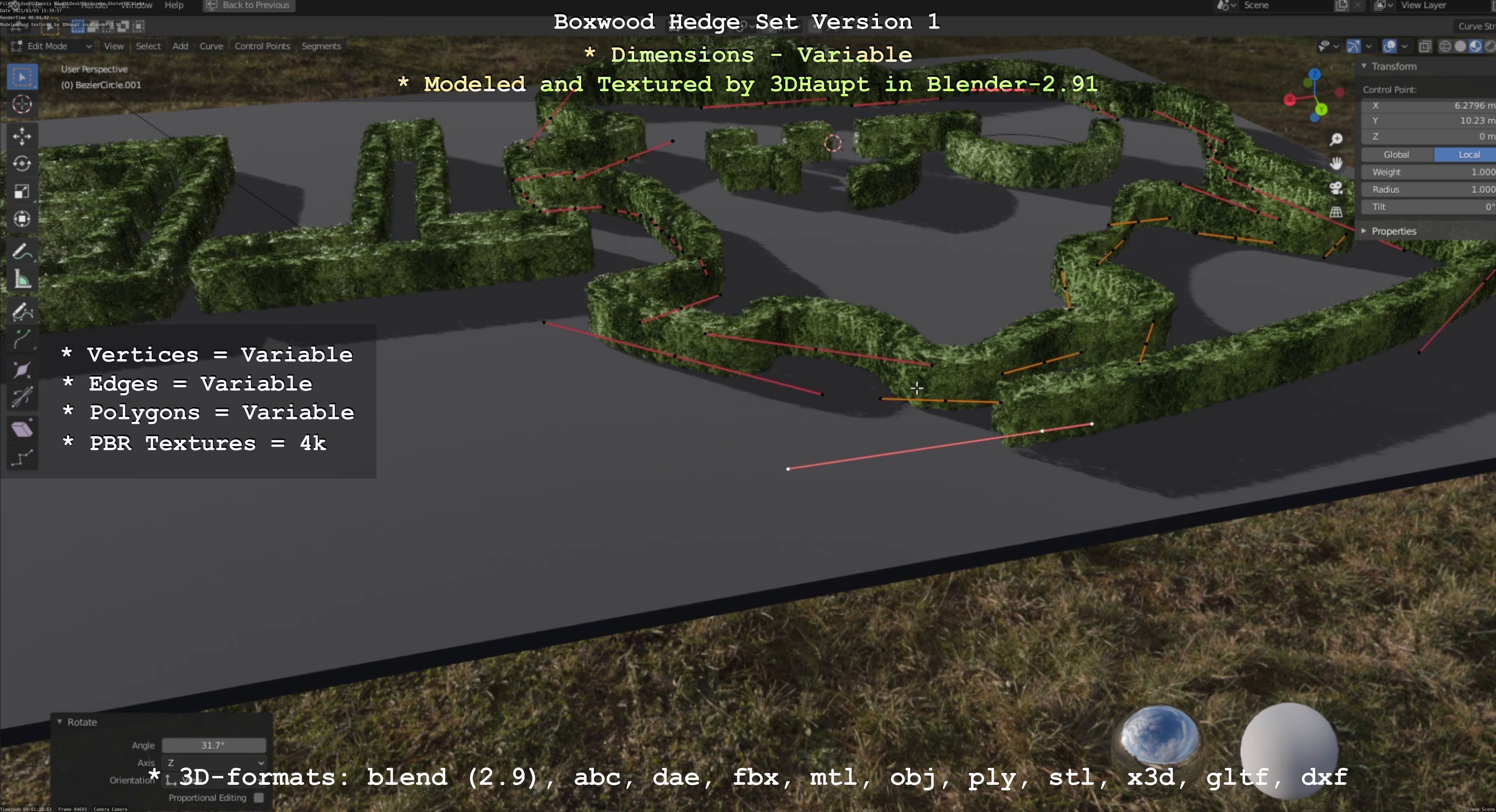Image resolution: width=1496 pixels, height=812 pixels.
Task: Click the green Y axis gizmo
Action: 1321,109
